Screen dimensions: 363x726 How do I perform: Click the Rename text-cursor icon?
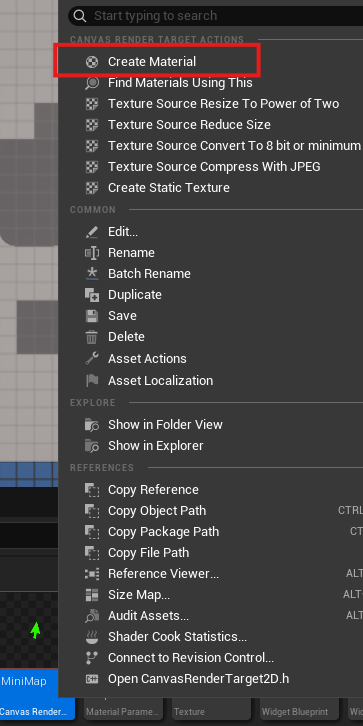(92, 253)
